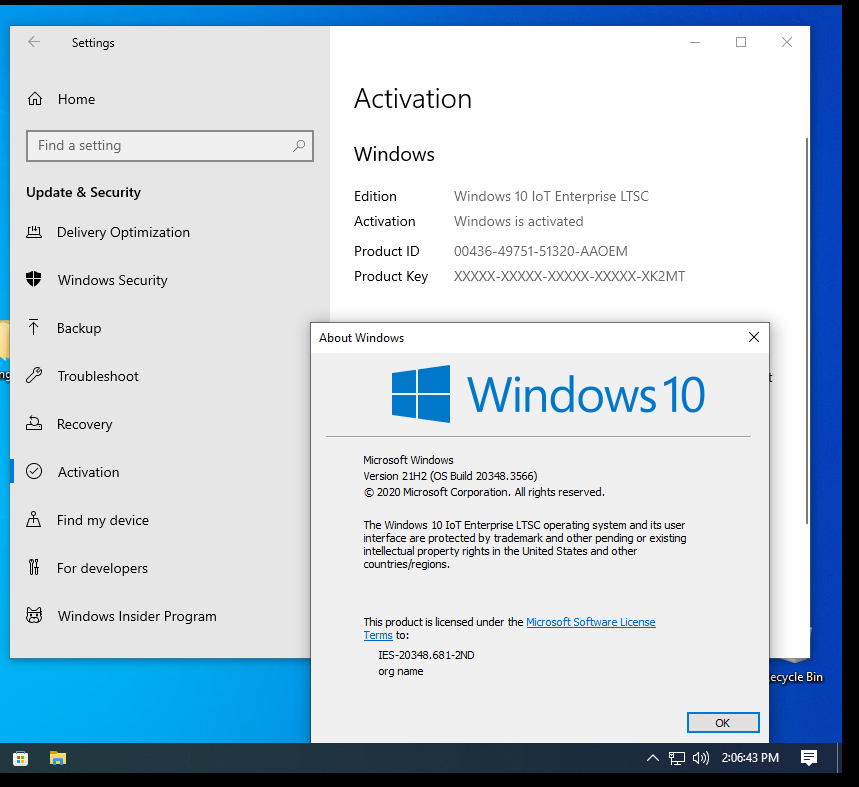
Task: Click the Windows 10 logo in About dialog
Action: [x=548, y=394]
